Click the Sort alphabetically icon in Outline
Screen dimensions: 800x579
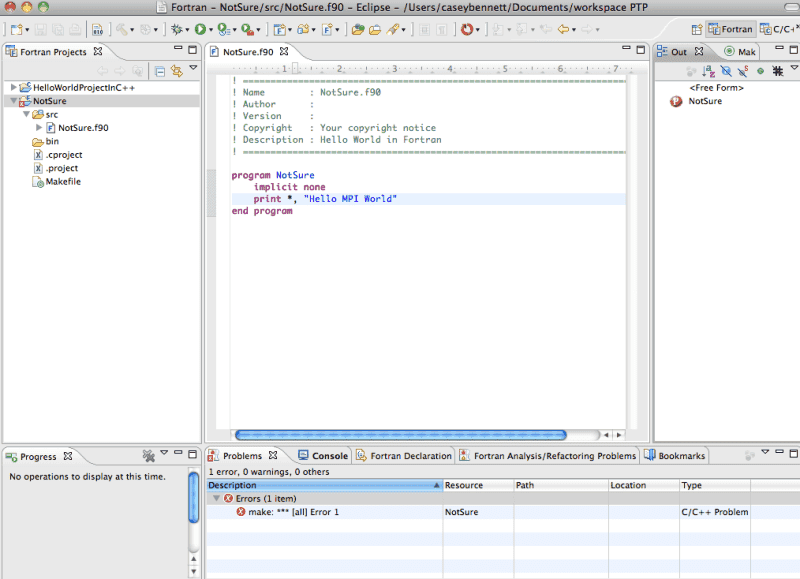pos(708,71)
